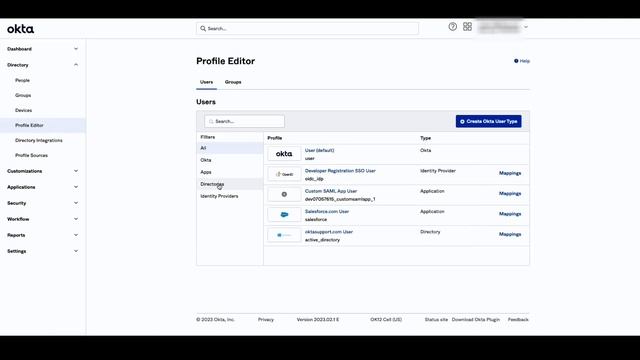Open Directory Integrations in the sidebar
This screenshot has height=360, width=640.
point(39,140)
